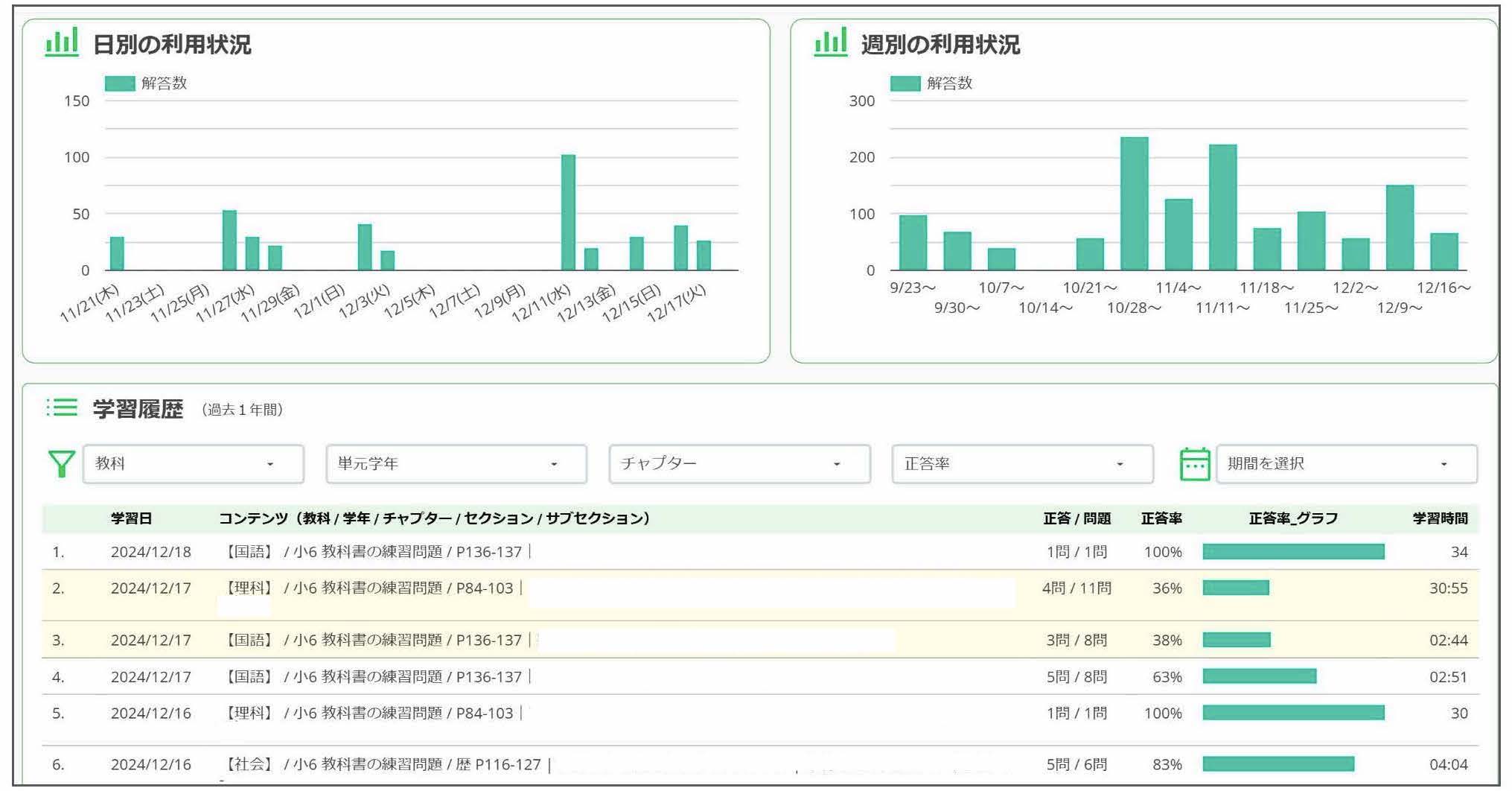
Task: Click the 学習日 column header
Action: (131, 518)
